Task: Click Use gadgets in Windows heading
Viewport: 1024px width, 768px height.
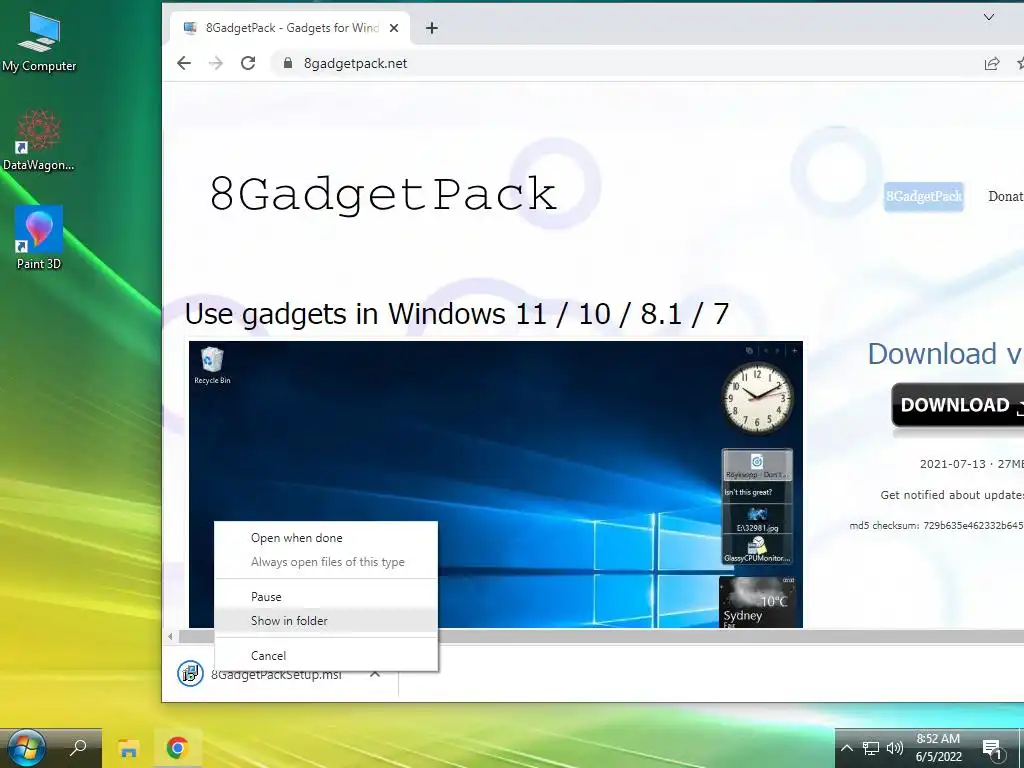Action: click(x=456, y=313)
